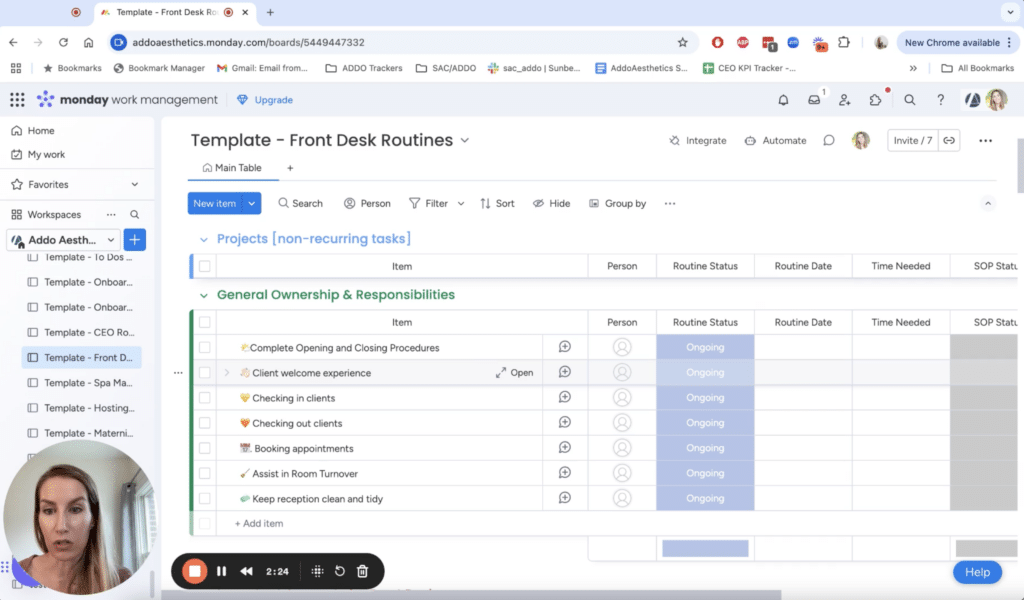Click the invite members person icon
The image size is (1024, 600).
(845, 100)
